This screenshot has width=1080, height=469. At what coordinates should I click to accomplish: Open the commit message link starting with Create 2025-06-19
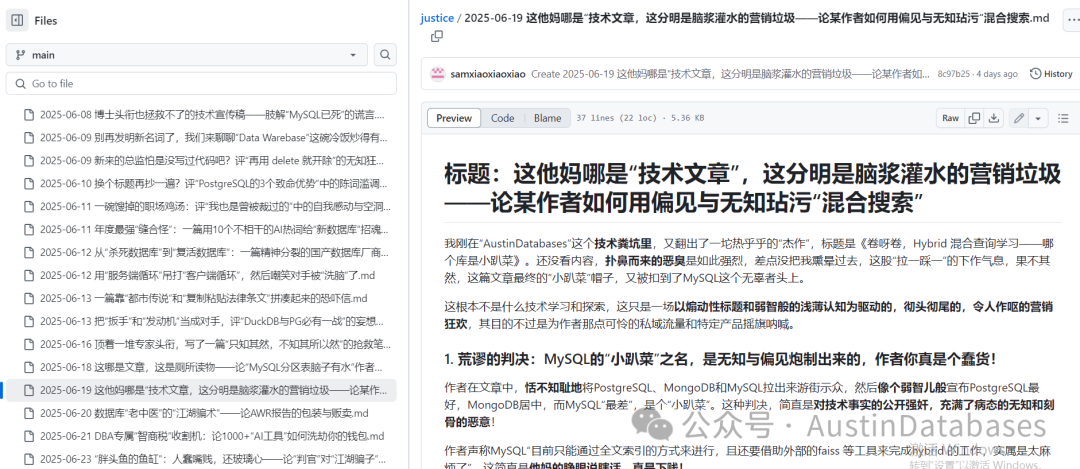pos(730,74)
